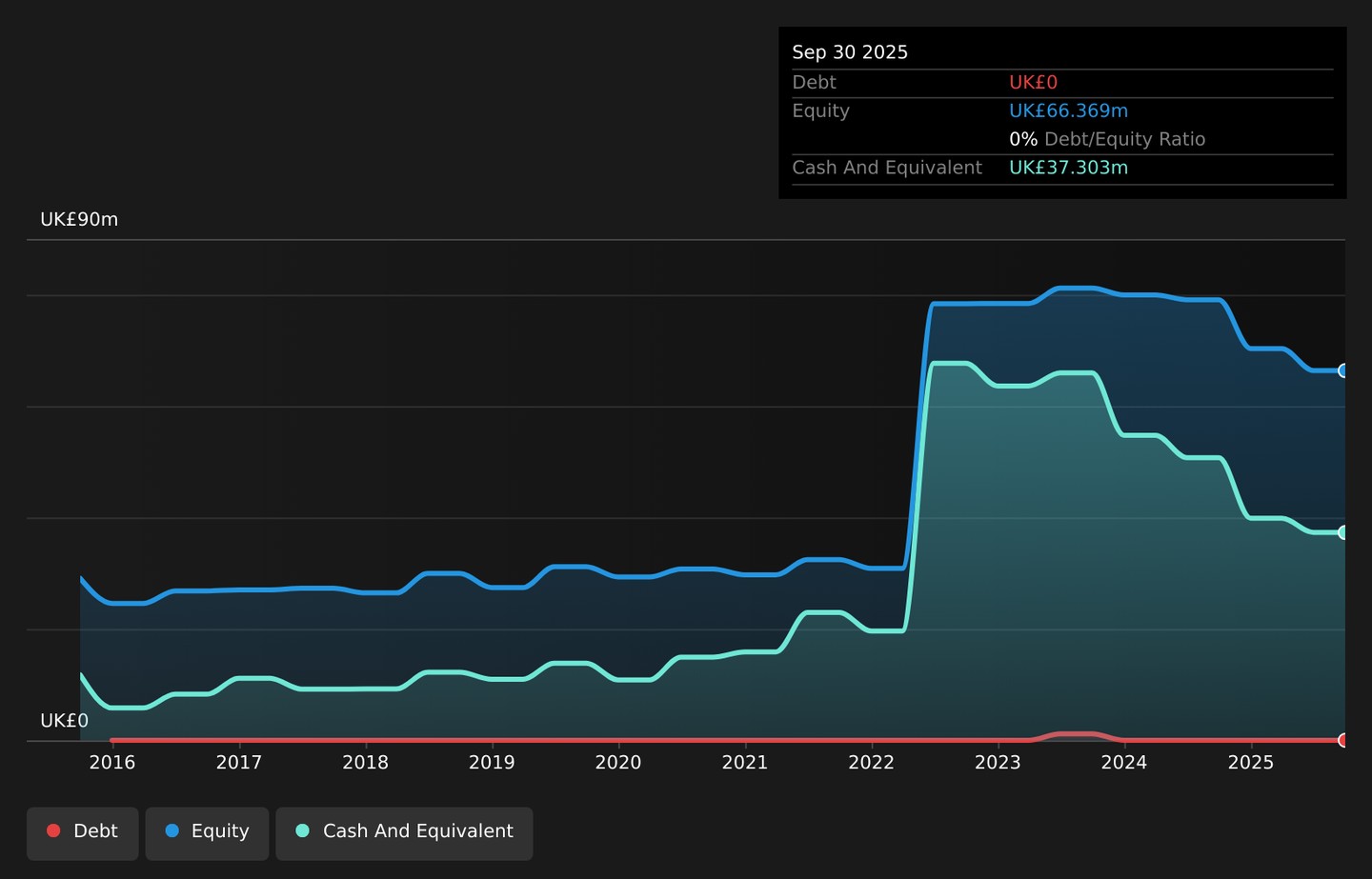Toggle the Equity series in legend
The image size is (1372, 879).
coord(207,833)
